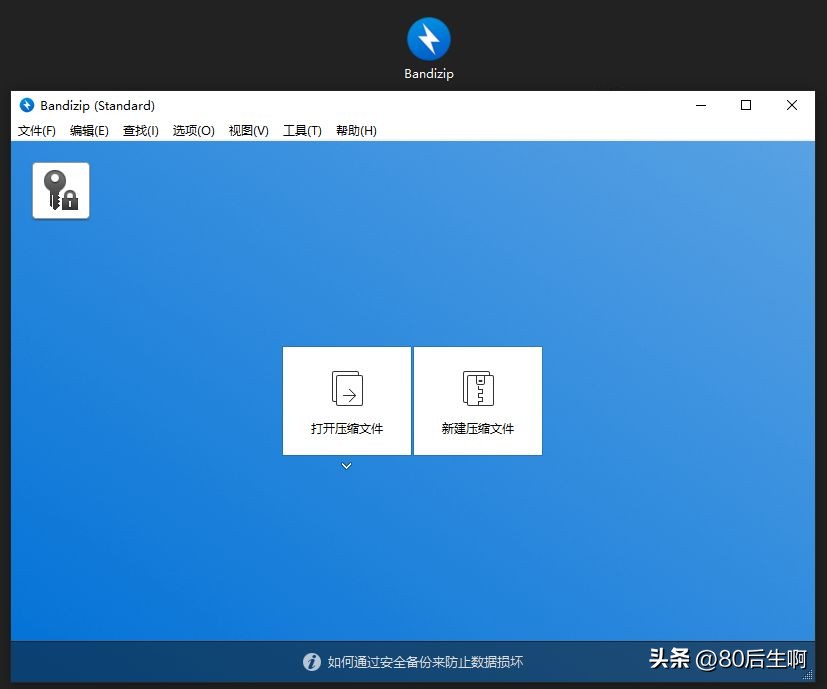Open the 帮助(H) menu
The height and width of the screenshot is (689, 827).
click(x=355, y=130)
